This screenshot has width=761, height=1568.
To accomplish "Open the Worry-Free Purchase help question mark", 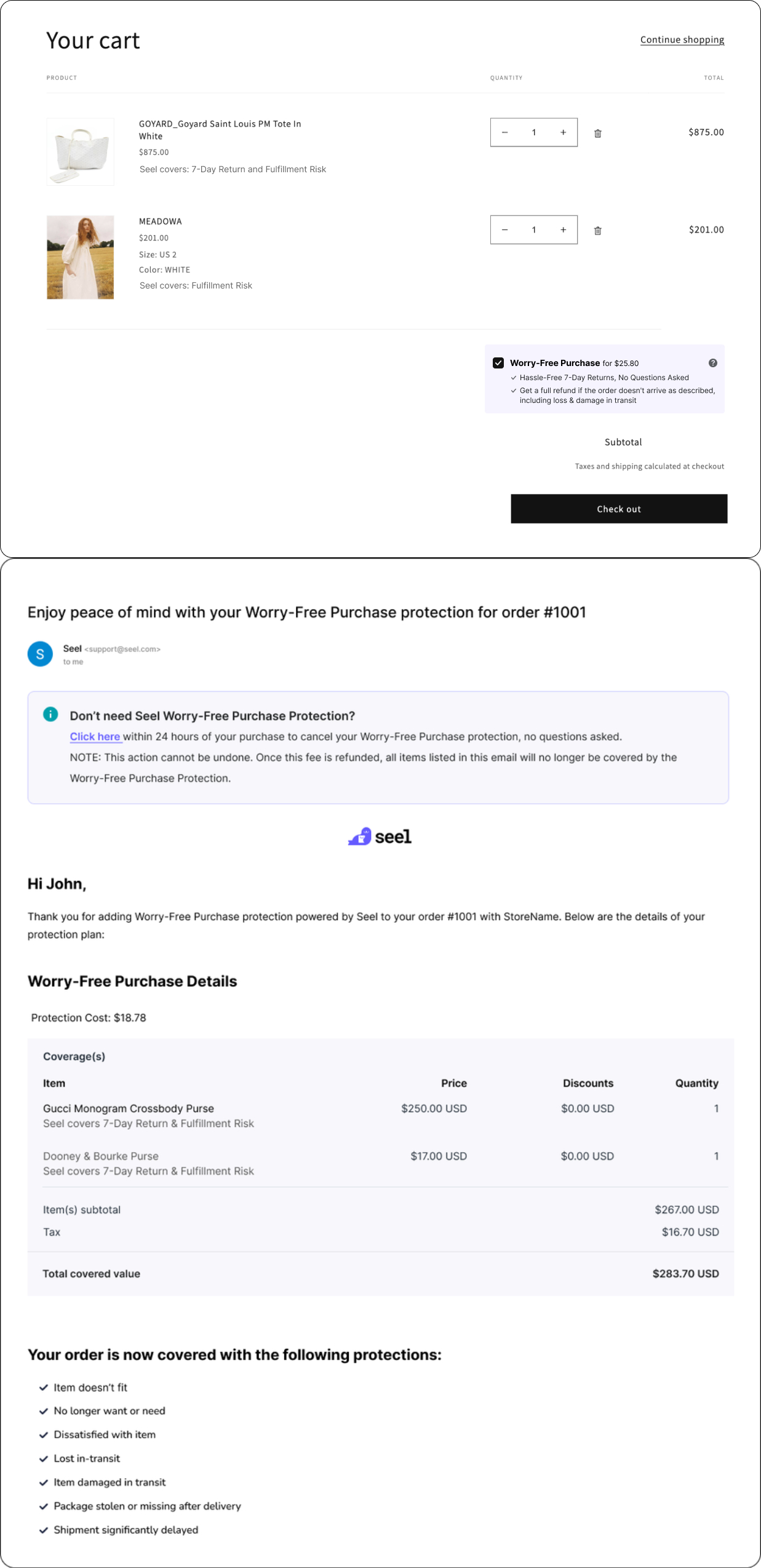I will 712,363.
